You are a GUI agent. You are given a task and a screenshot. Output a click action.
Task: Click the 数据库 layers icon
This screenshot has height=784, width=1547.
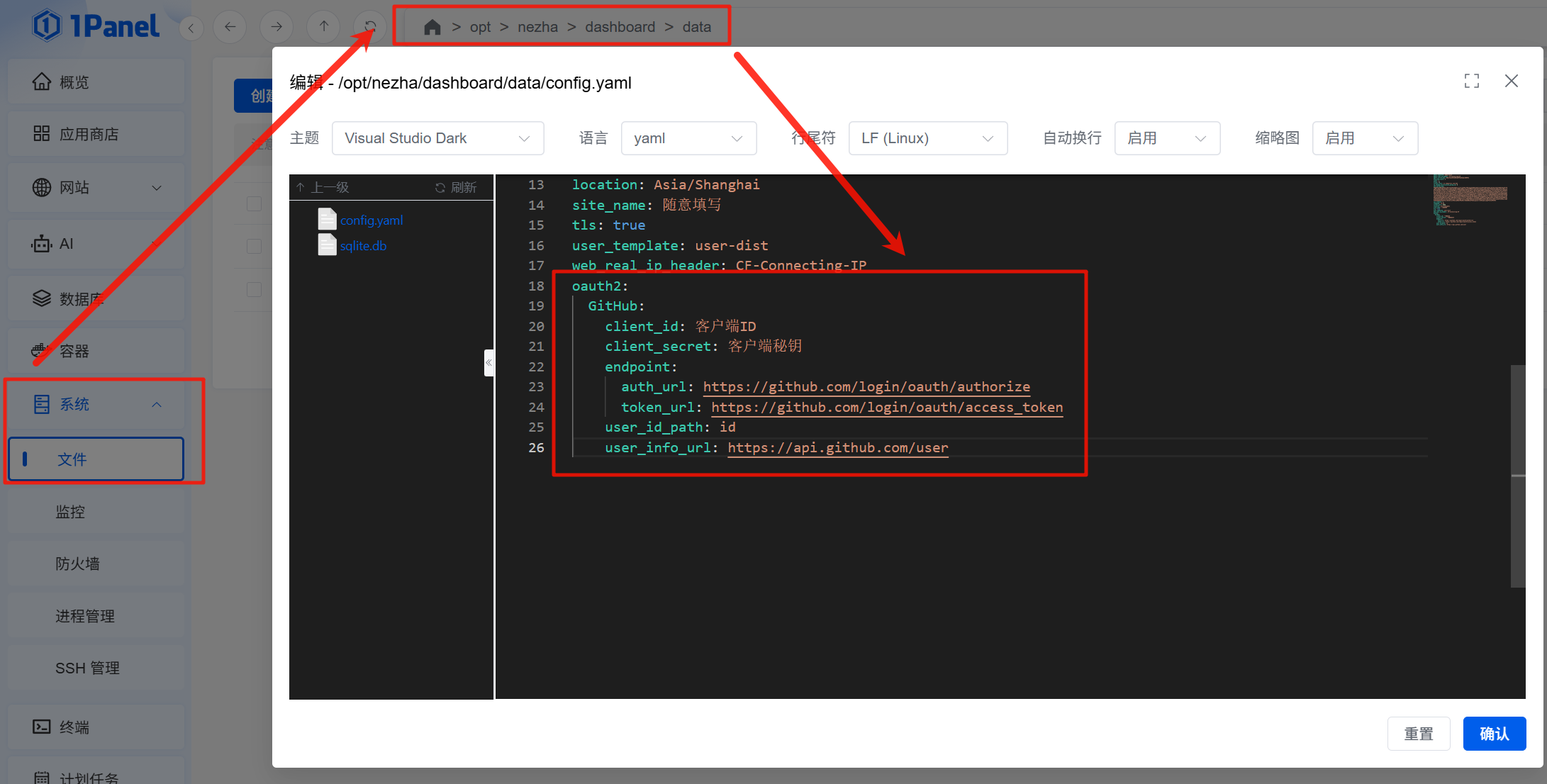pyautogui.click(x=42, y=298)
